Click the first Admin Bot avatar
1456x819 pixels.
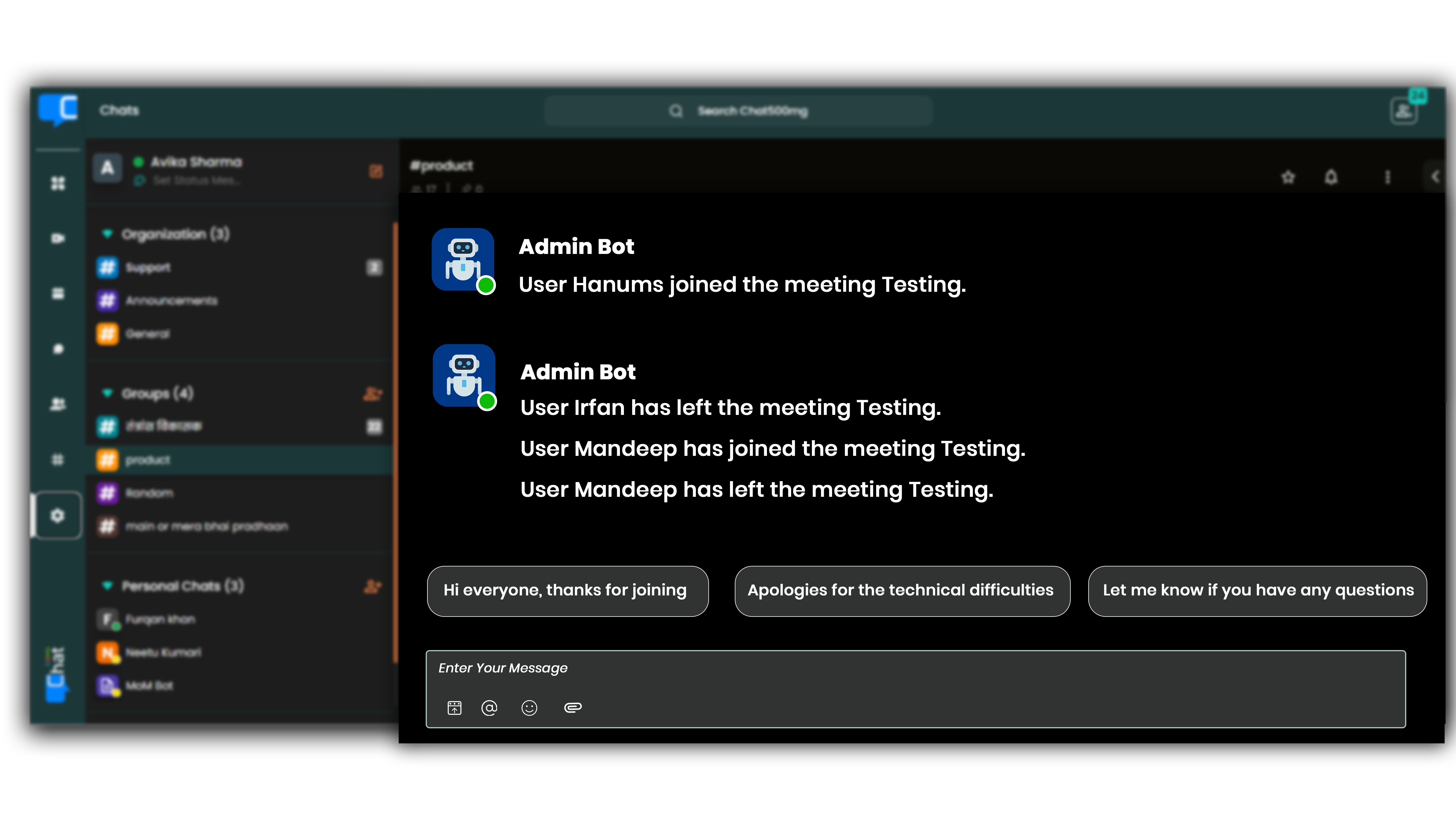tap(463, 259)
